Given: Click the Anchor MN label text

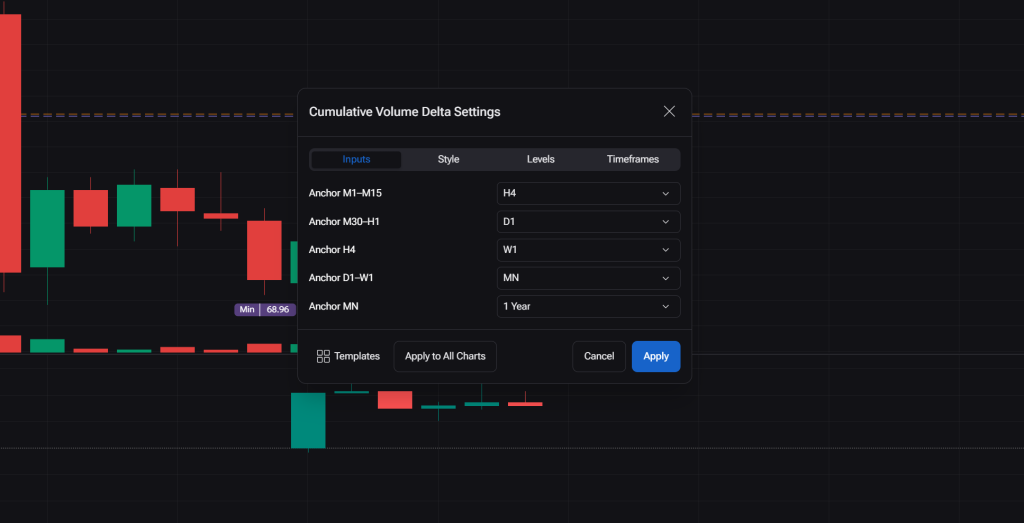Looking at the screenshot, I should point(333,306).
